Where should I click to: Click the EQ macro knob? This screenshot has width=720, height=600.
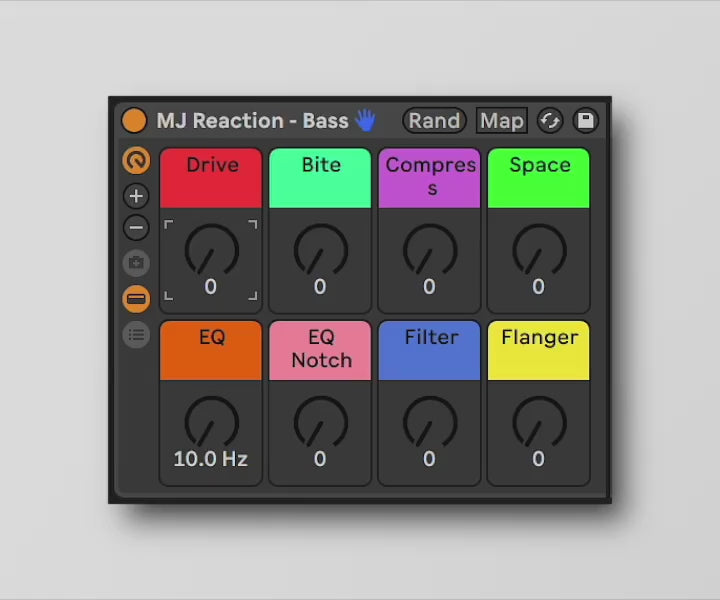click(x=212, y=423)
